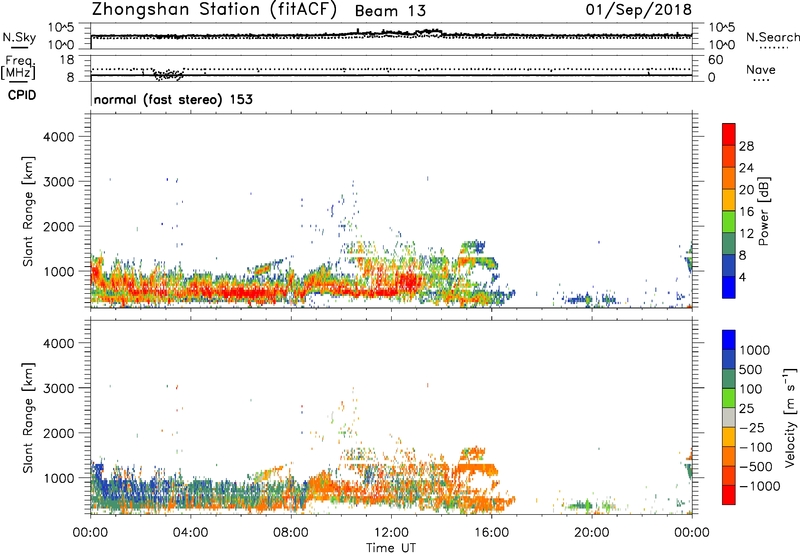Image resolution: width=800 pixels, height=554 pixels.
Task: Click the red top of the Power color bar
Action: click(x=729, y=133)
